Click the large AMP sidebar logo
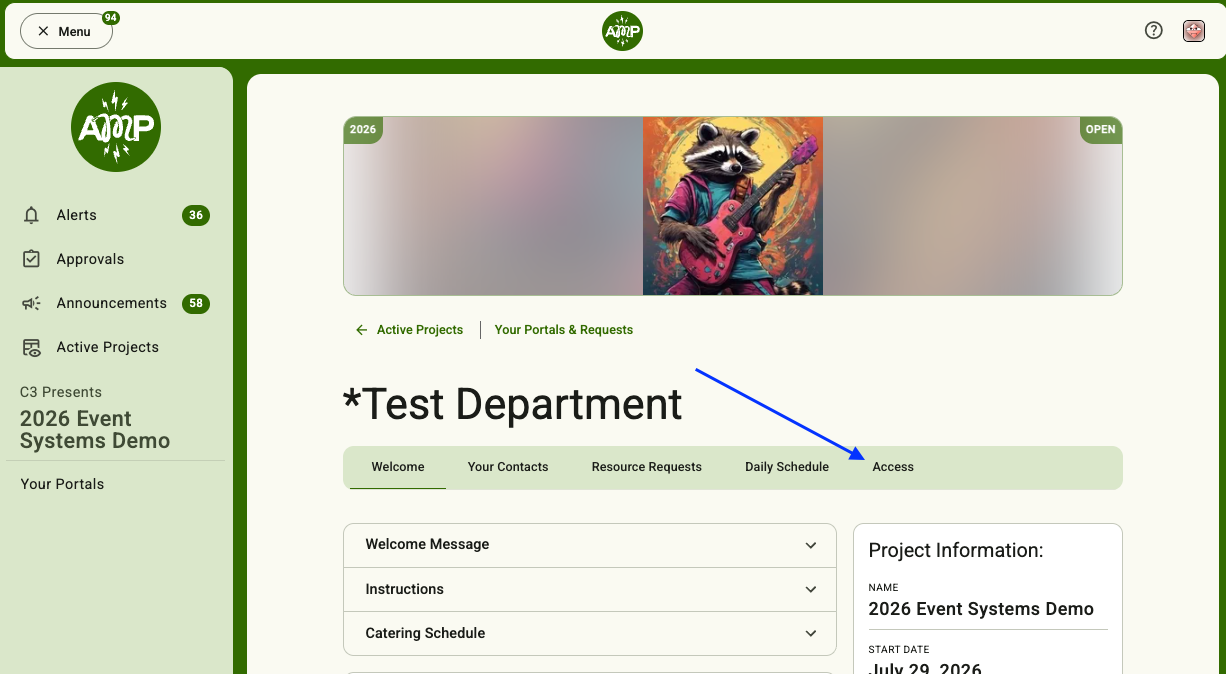 [x=116, y=127]
